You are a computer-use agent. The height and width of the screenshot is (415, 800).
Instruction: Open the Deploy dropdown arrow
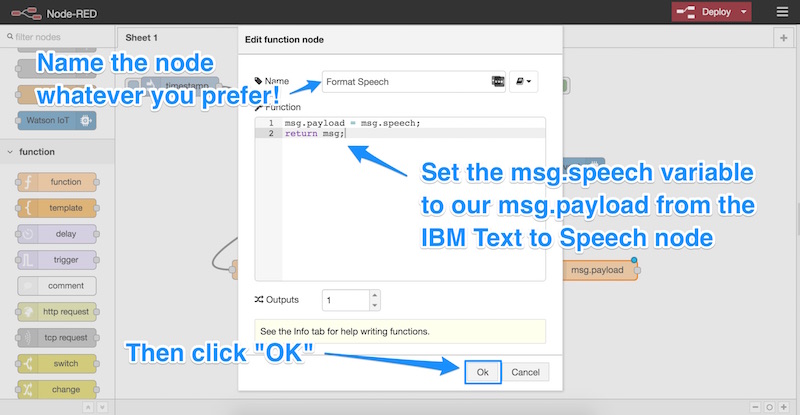744,12
